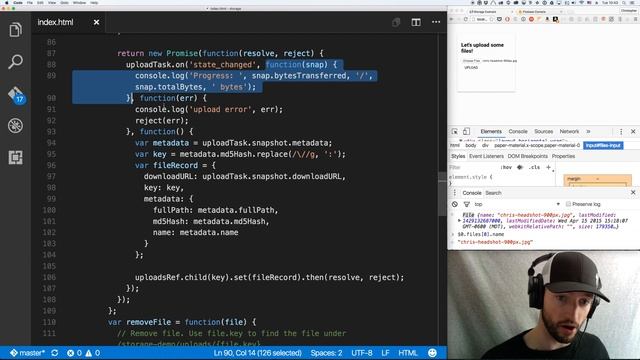Open the editor's more actions ellipsis menu
640x360 pixels.
[436, 22]
